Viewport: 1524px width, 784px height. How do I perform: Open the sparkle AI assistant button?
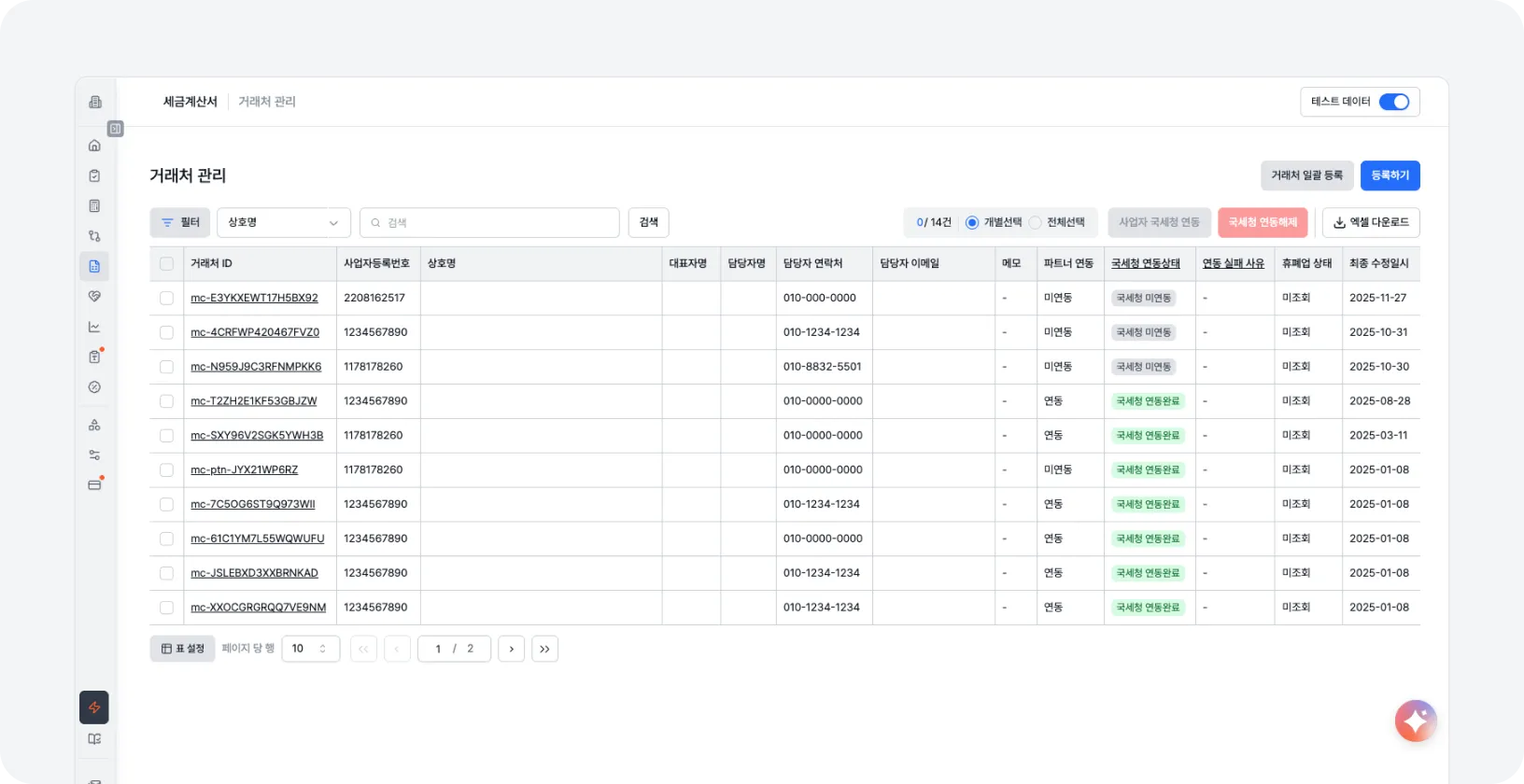pos(1415,721)
